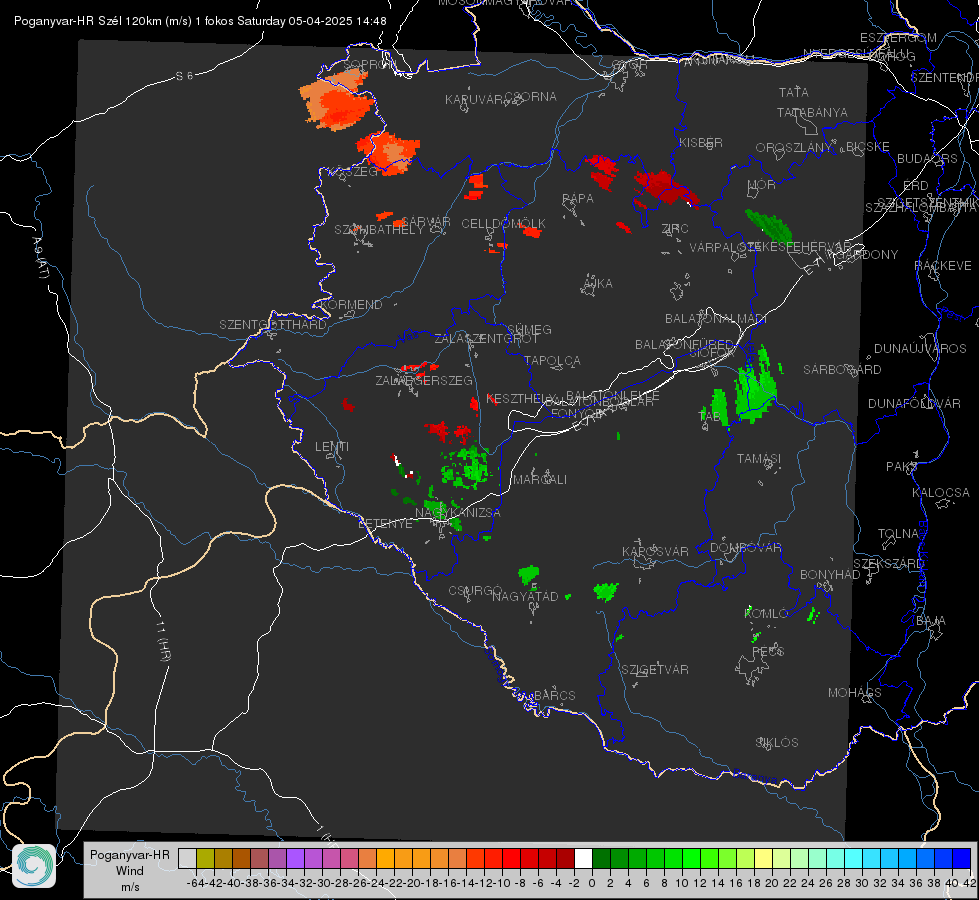The height and width of the screenshot is (900, 979).
Task: Click the NAGYKANIZSA city label
Action: pos(458,512)
